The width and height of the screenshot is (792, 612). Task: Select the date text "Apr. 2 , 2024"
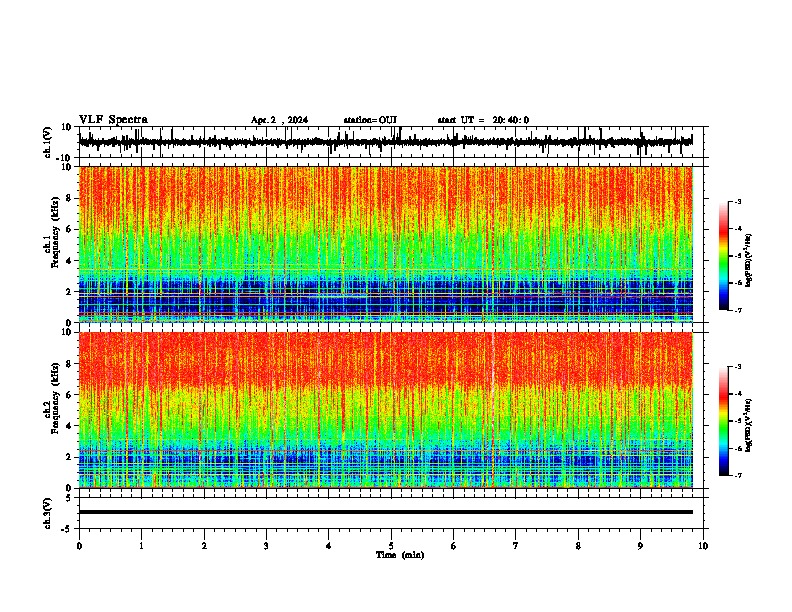pos(279,120)
